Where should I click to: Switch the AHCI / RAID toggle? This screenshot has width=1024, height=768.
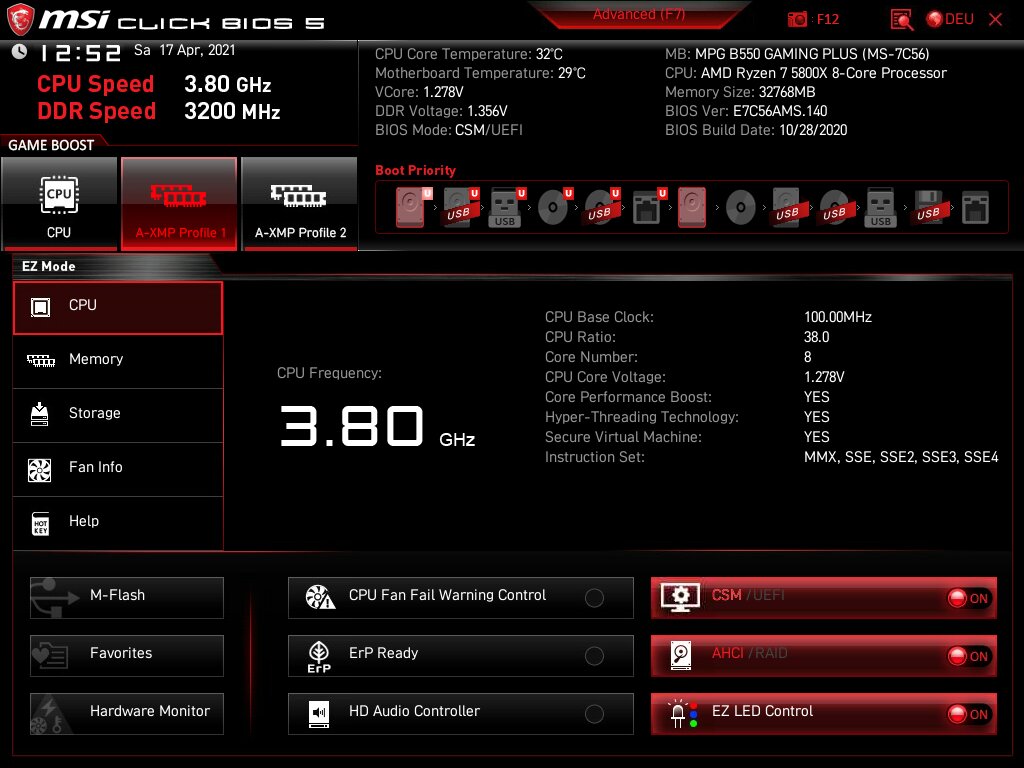coord(969,656)
